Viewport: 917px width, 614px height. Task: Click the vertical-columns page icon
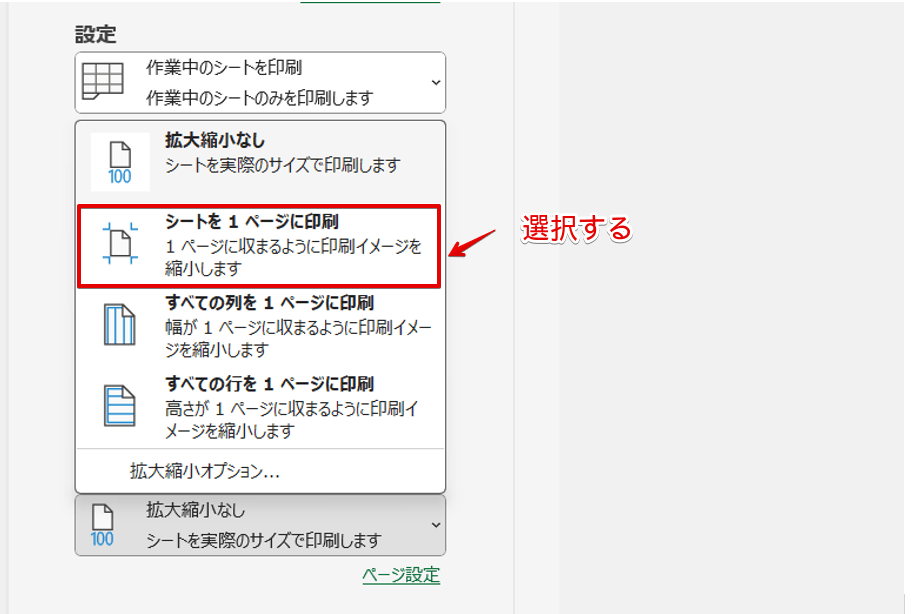click(119, 325)
